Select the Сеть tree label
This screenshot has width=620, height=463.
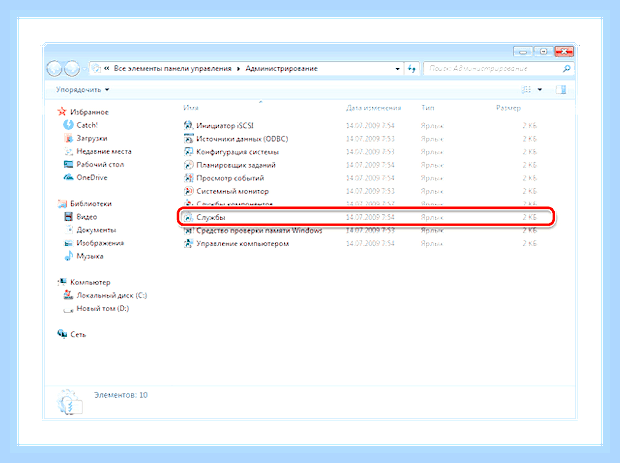[78, 334]
